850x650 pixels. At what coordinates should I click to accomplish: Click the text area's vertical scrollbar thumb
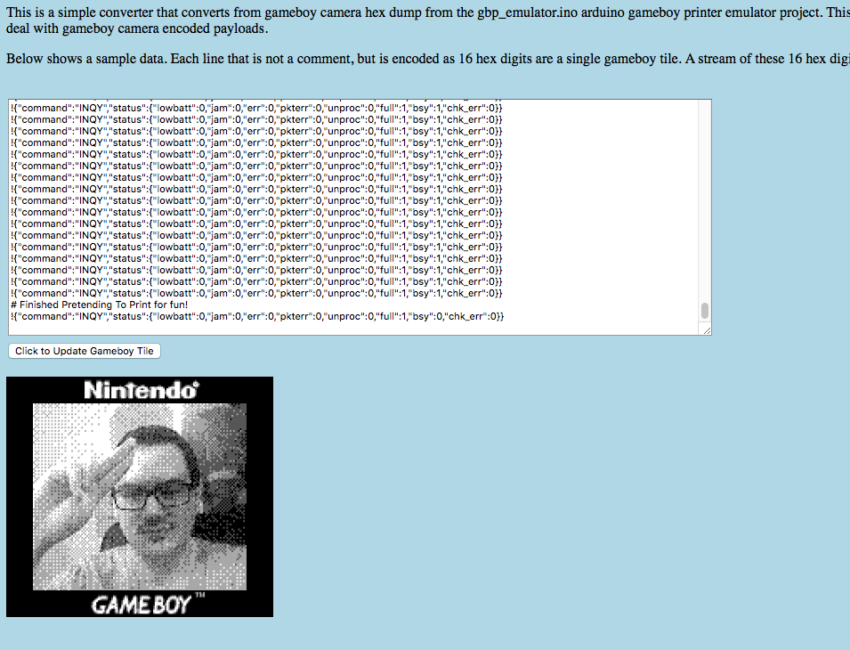(705, 311)
